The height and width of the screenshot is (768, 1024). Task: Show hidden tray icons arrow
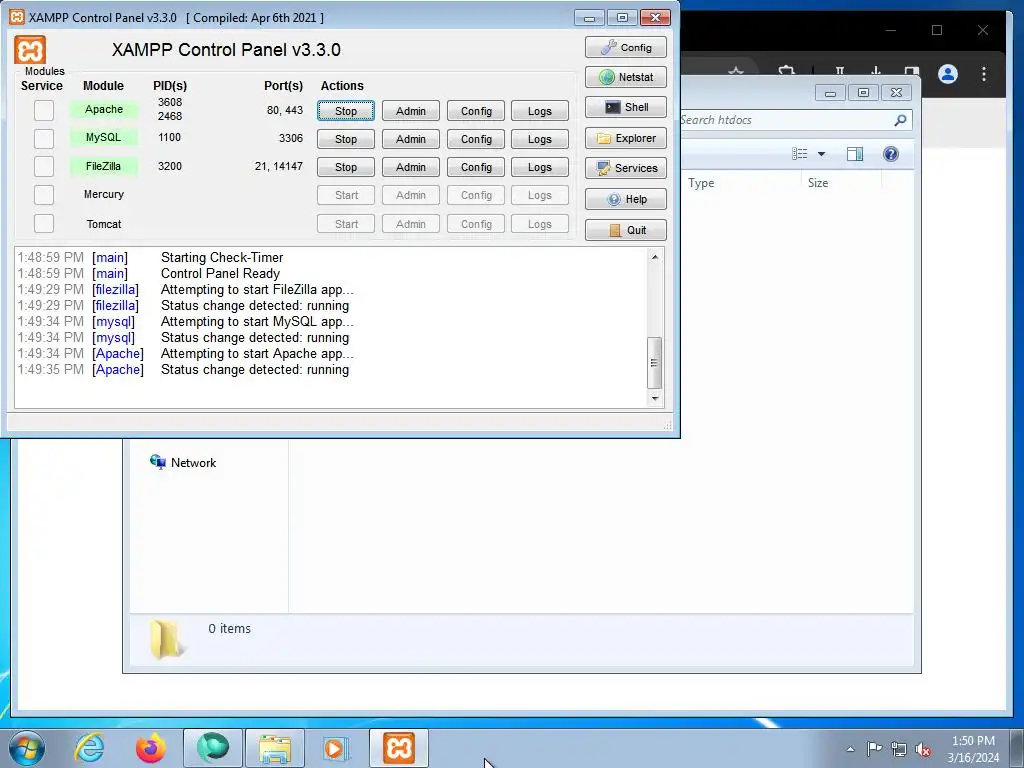point(850,749)
